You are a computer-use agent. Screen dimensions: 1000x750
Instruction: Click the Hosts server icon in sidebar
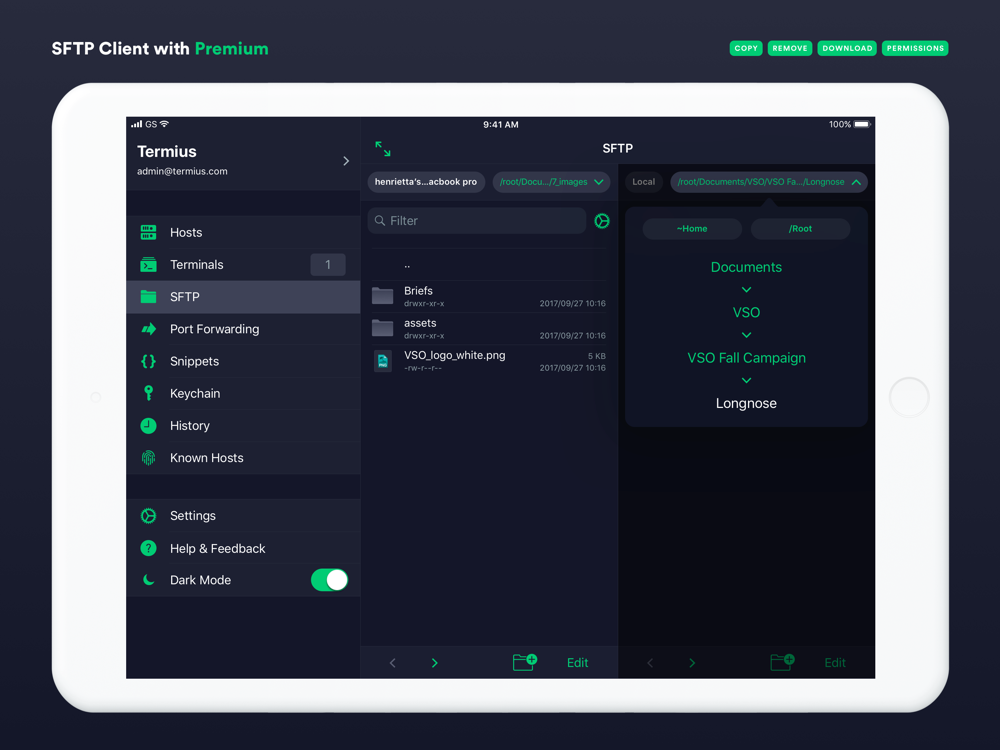(x=149, y=232)
